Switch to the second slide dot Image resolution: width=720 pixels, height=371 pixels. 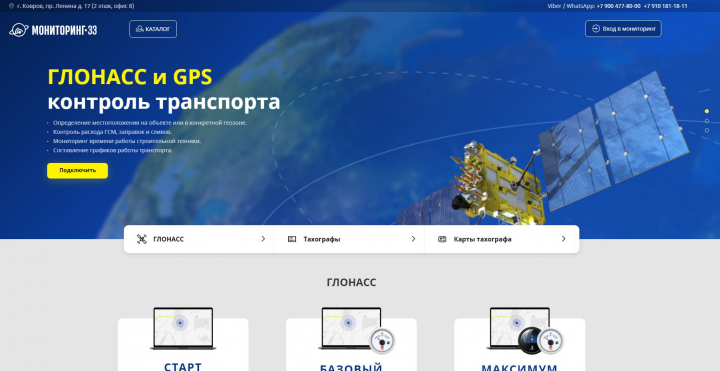707,121
